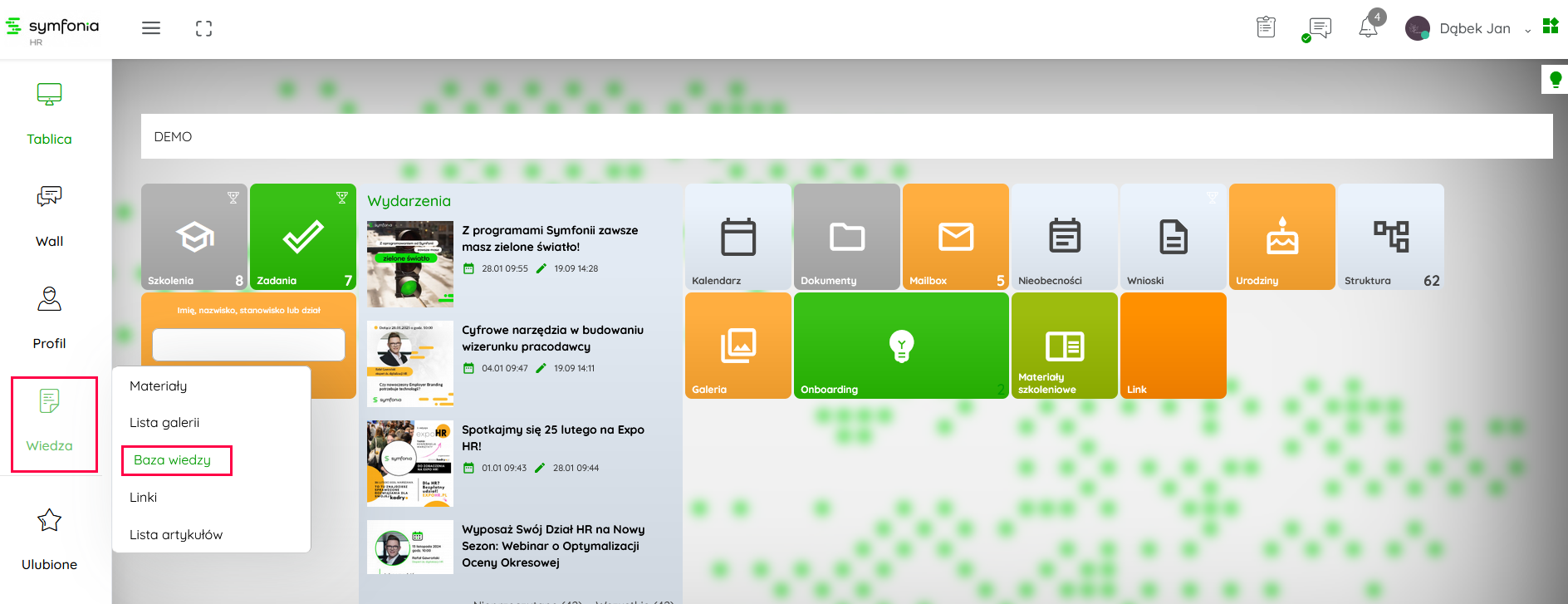
Task: Select Lista galerii menu entry
Action: 164,423
